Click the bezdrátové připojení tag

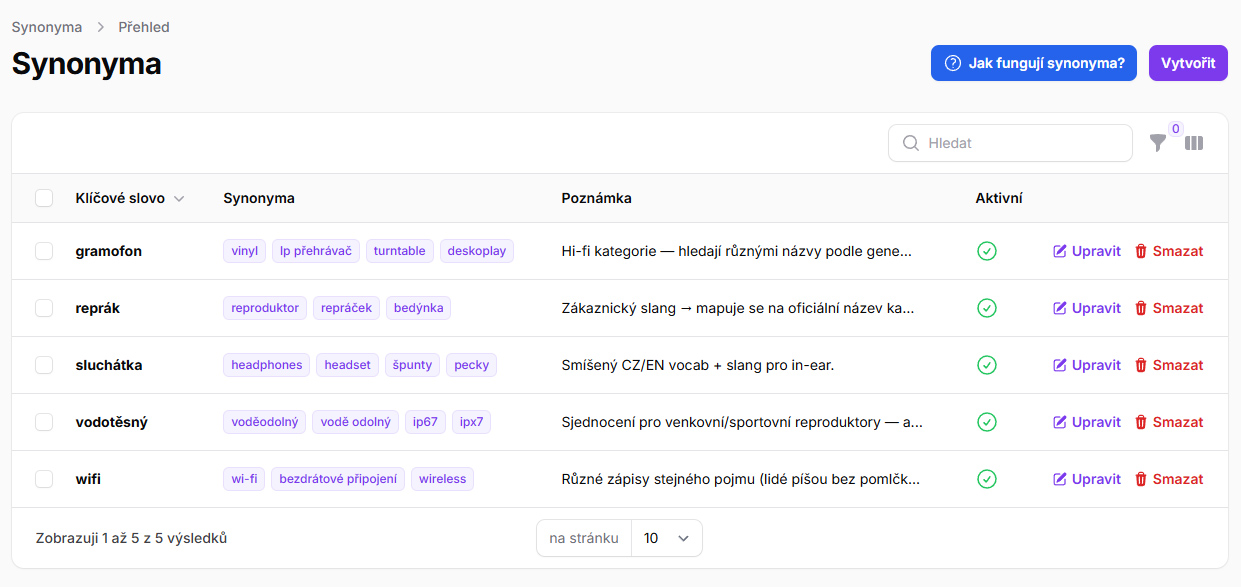click(x=338, y=479)
